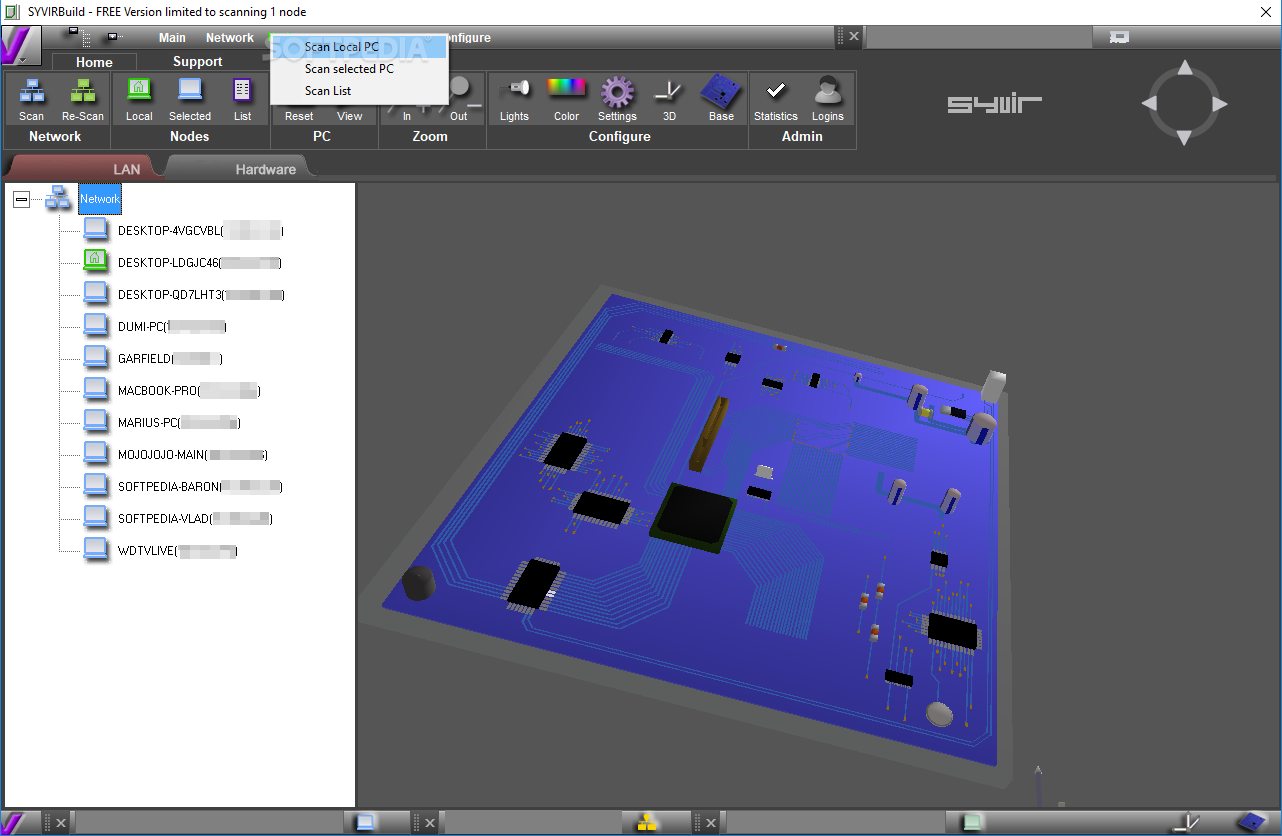The image size is (1282, 836).
Task: Click the monitor icon beside GARFIELD
Action: pyautogui.click(x=95, y=357)
